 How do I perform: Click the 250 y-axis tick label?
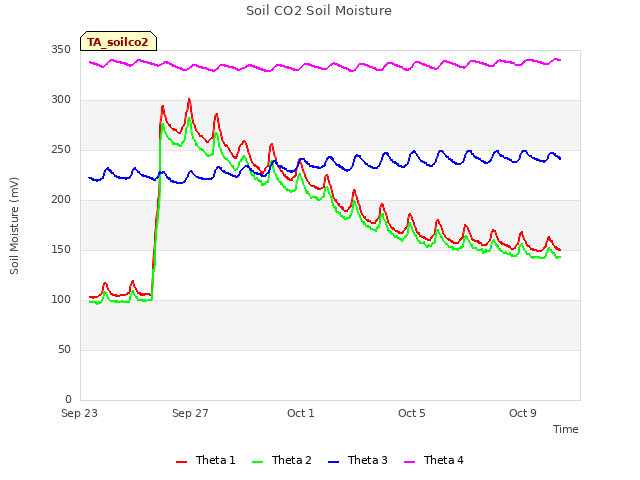61,150
